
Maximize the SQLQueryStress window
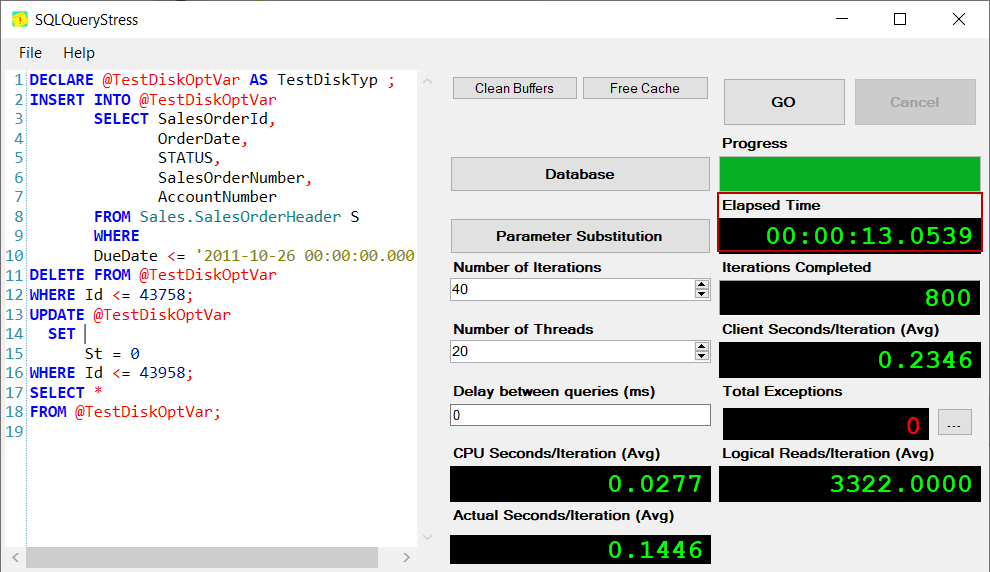pos(900,19)
